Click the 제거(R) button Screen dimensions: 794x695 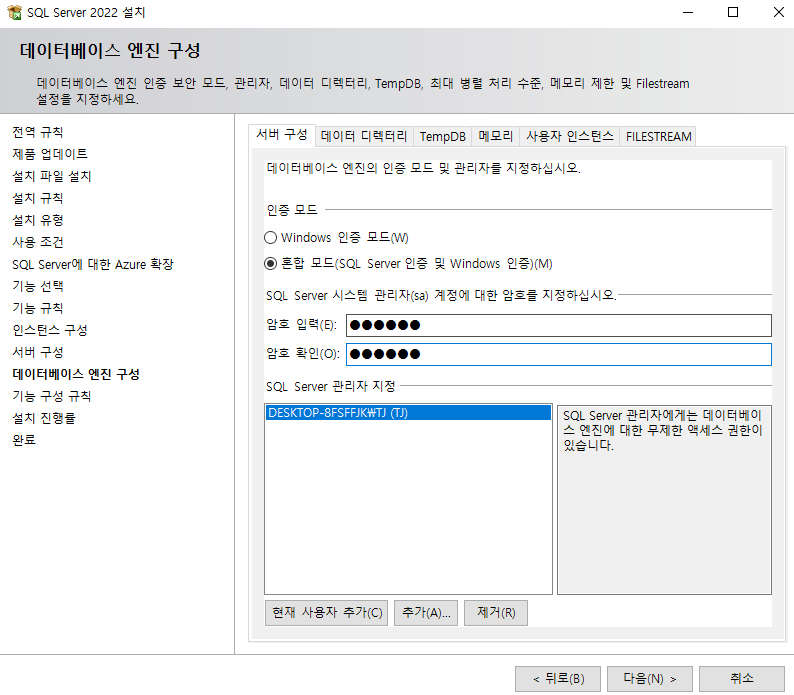click(x=496, y=613)
